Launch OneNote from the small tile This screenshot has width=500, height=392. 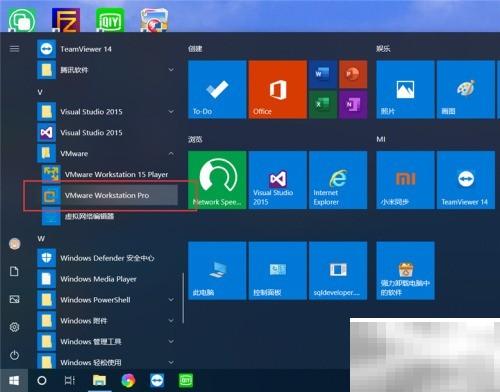(x=353, y=105)
